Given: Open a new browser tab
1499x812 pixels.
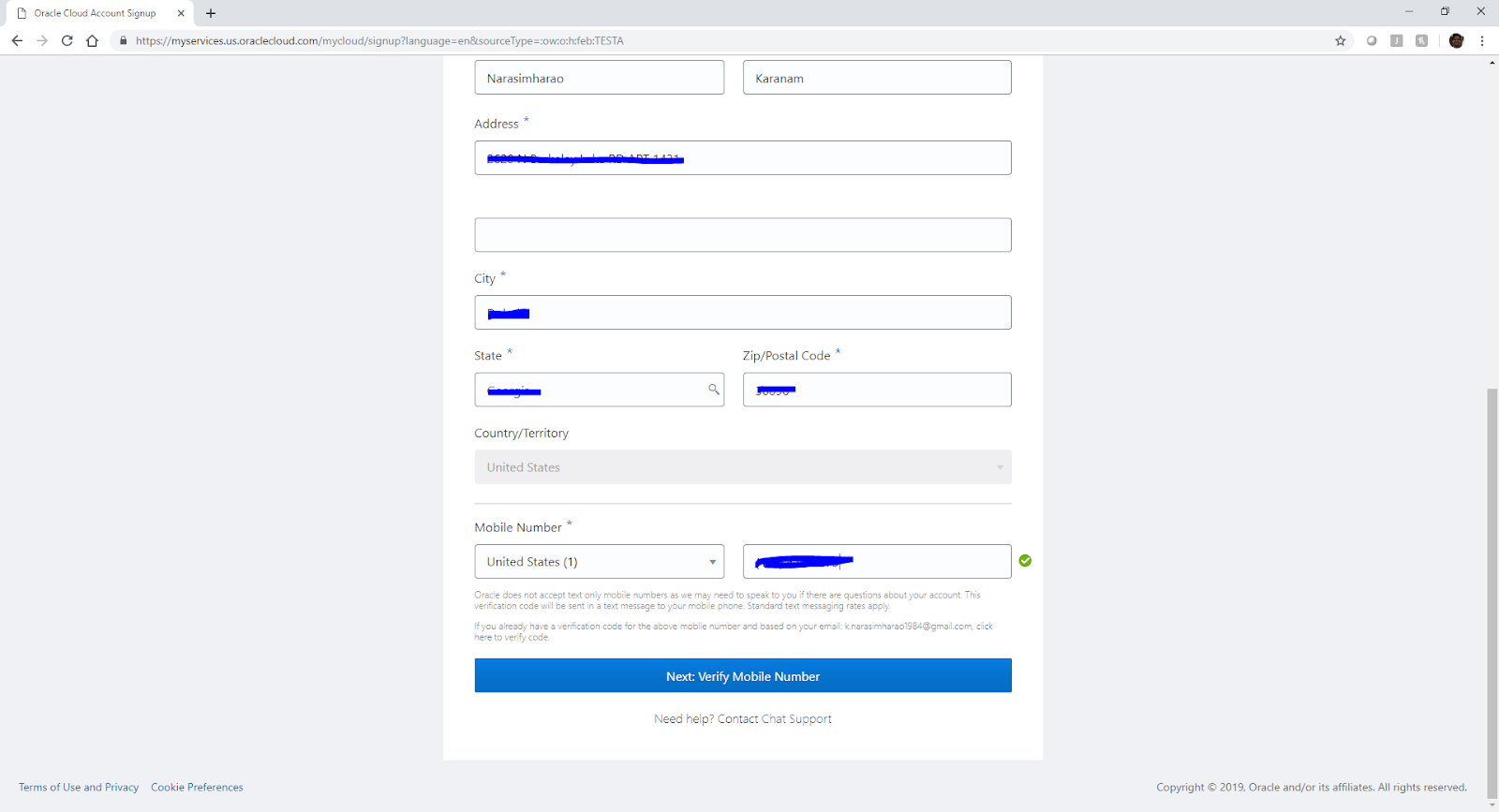Looking at the screenshot, I should [211, 13].
